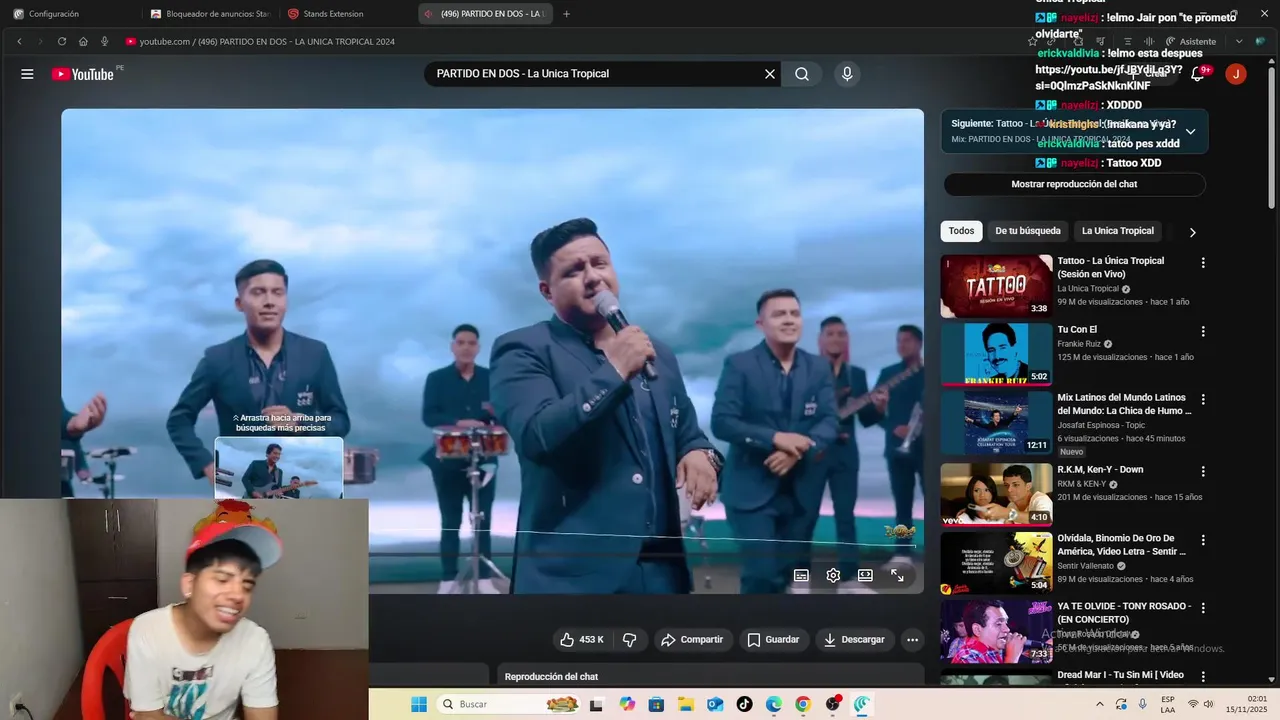Start voice search with the microphone

847,74
